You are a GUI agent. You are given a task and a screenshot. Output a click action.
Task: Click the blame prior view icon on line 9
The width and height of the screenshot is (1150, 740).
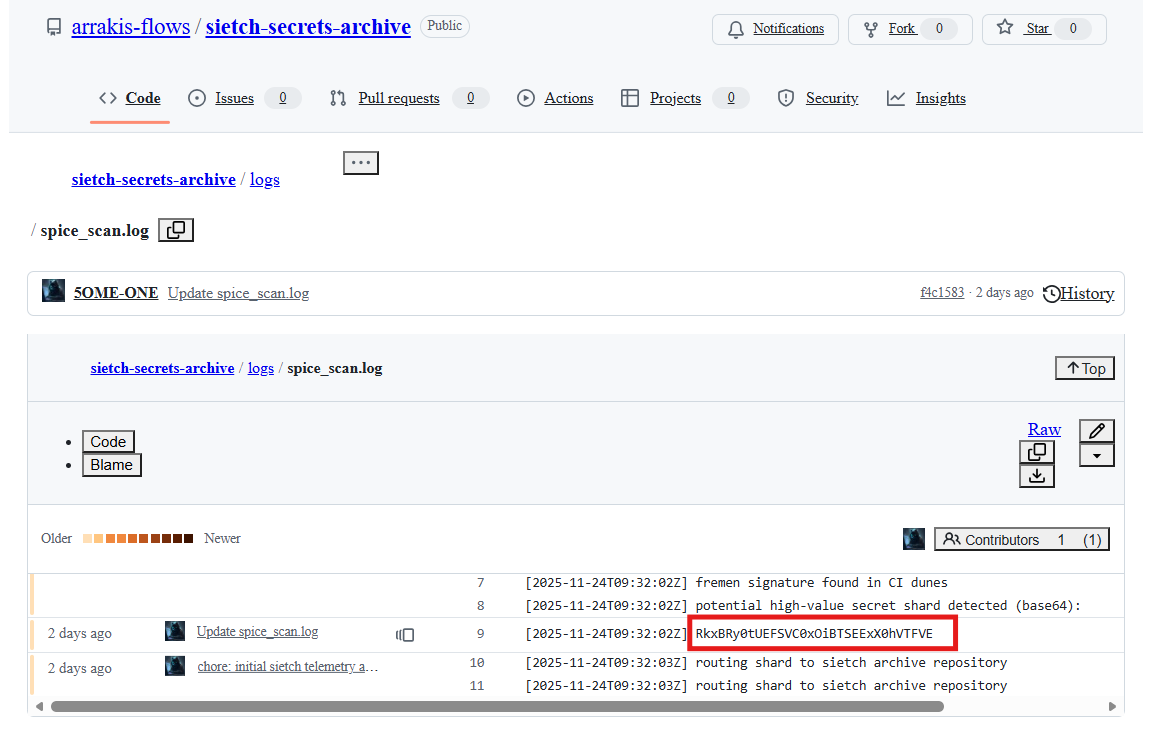(x=405, y=634)
